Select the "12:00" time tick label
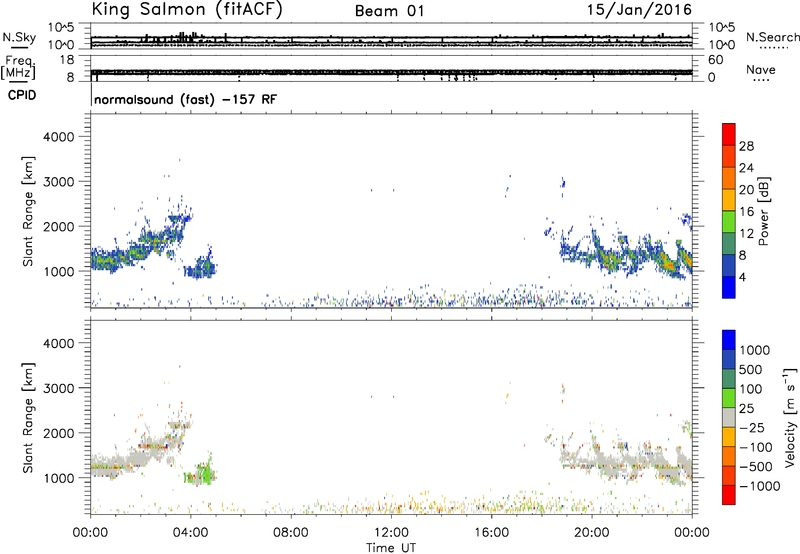 391,533
